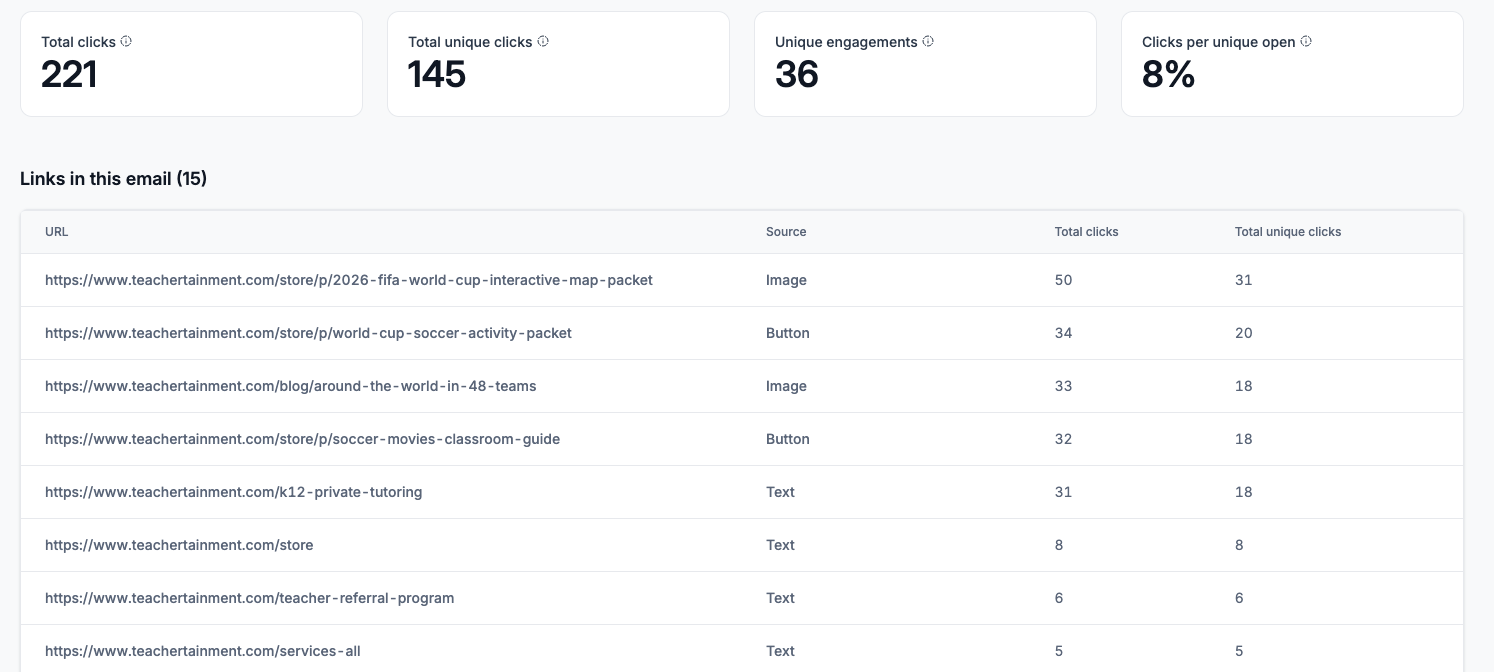Screen dimensions: 1494x672
Task: Click the total clicks value 32
Action: point(1063,439)
